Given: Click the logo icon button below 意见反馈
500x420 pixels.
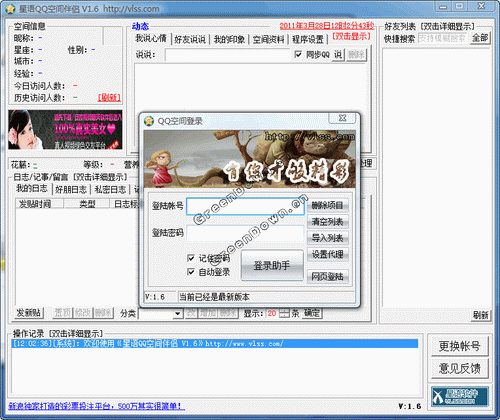Looking at the screenshot, I should (459, 396).
